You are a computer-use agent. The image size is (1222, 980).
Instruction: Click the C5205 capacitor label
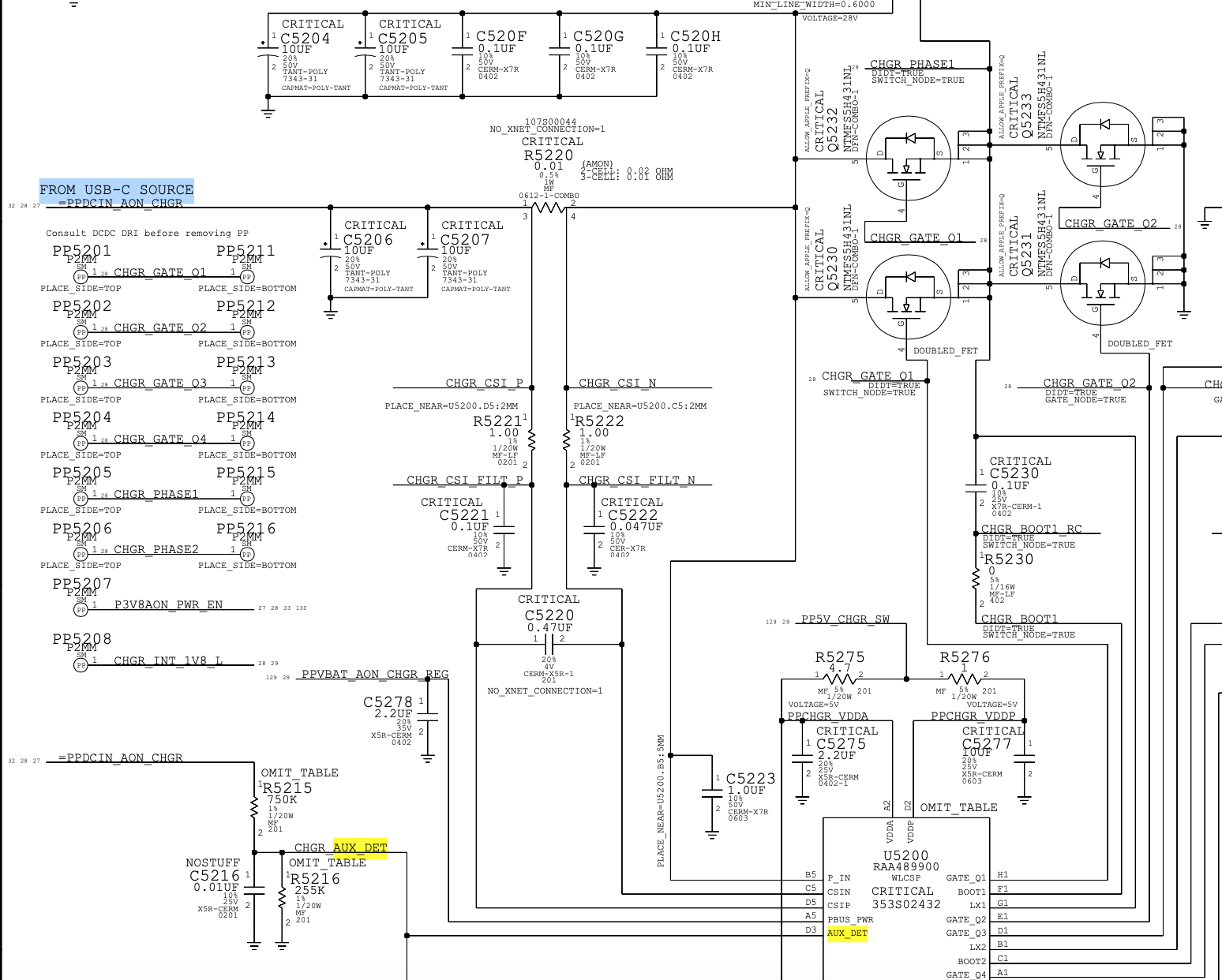pyautogui.click(x=403, y=38)
